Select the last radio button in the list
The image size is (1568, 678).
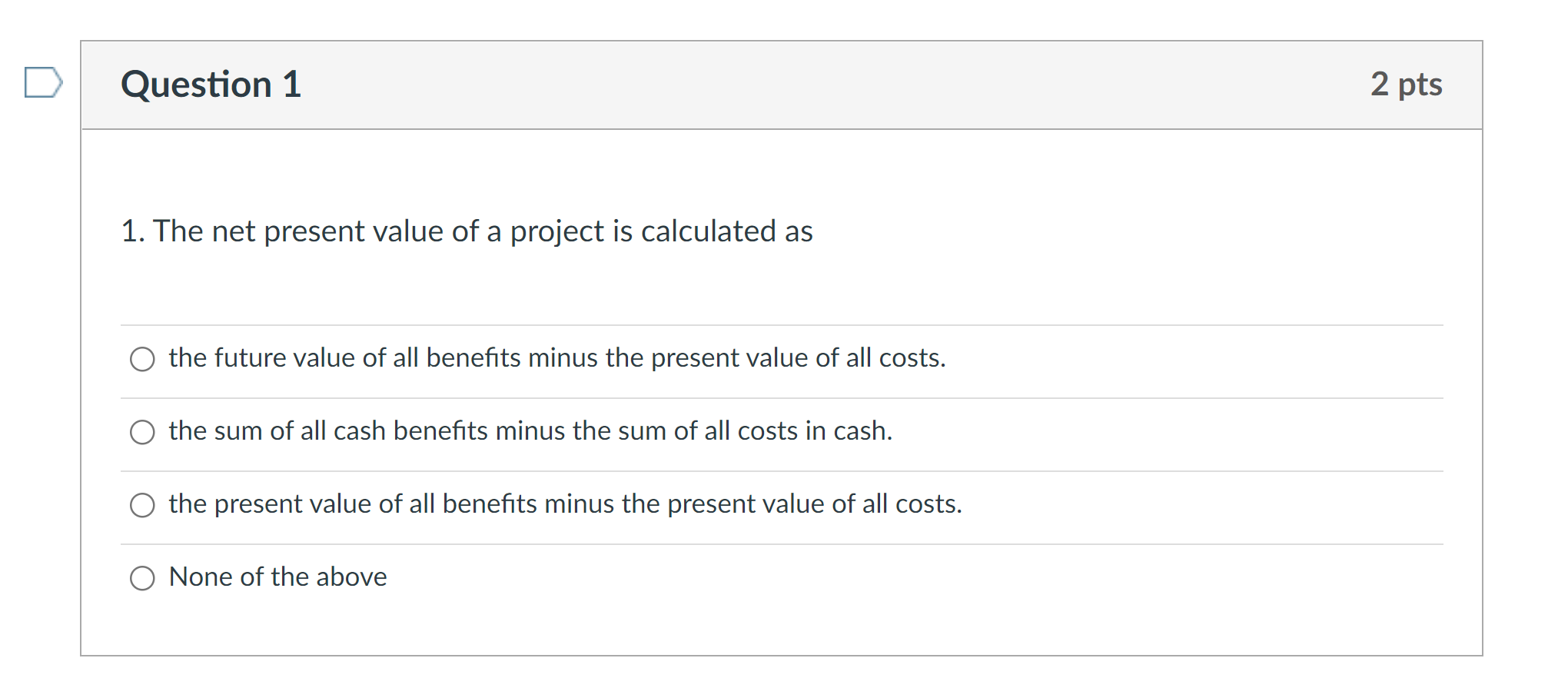(141, 577)
